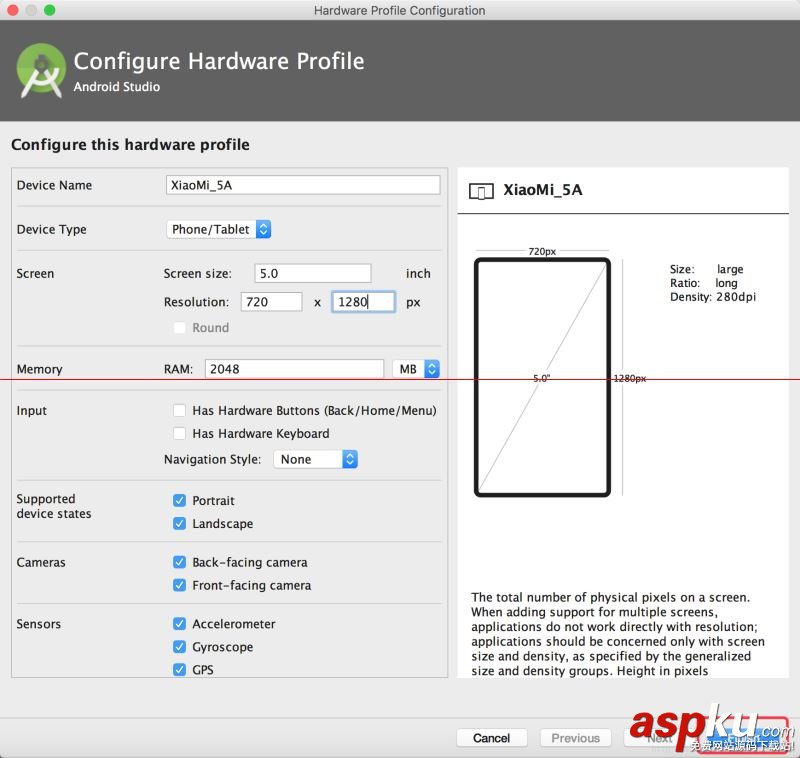Click the phone screen preview outline
This screenshot has height=758, width=800.
coord(542,377)
